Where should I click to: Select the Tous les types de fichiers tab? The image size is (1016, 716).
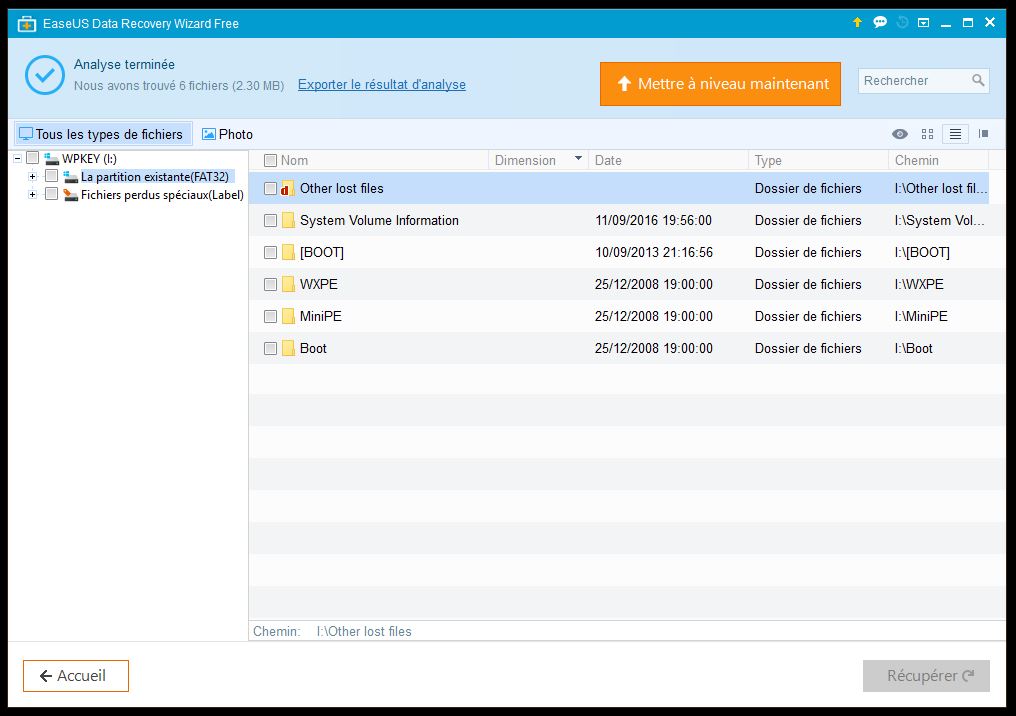pos(104,134)
